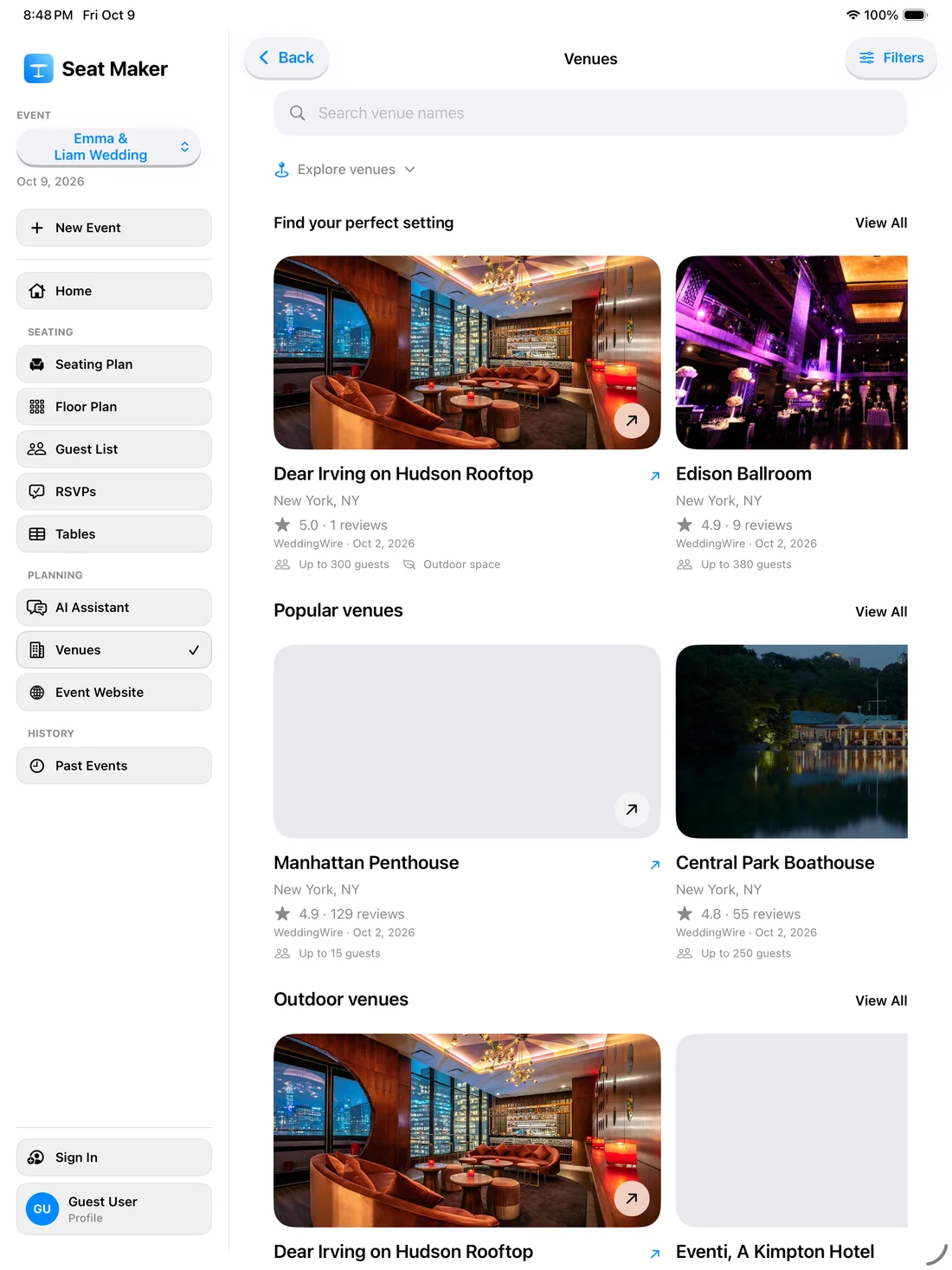Click the Manhattan Penthouse title
This screenshot has height=1270, width=952.
click(x=366, y=863)
